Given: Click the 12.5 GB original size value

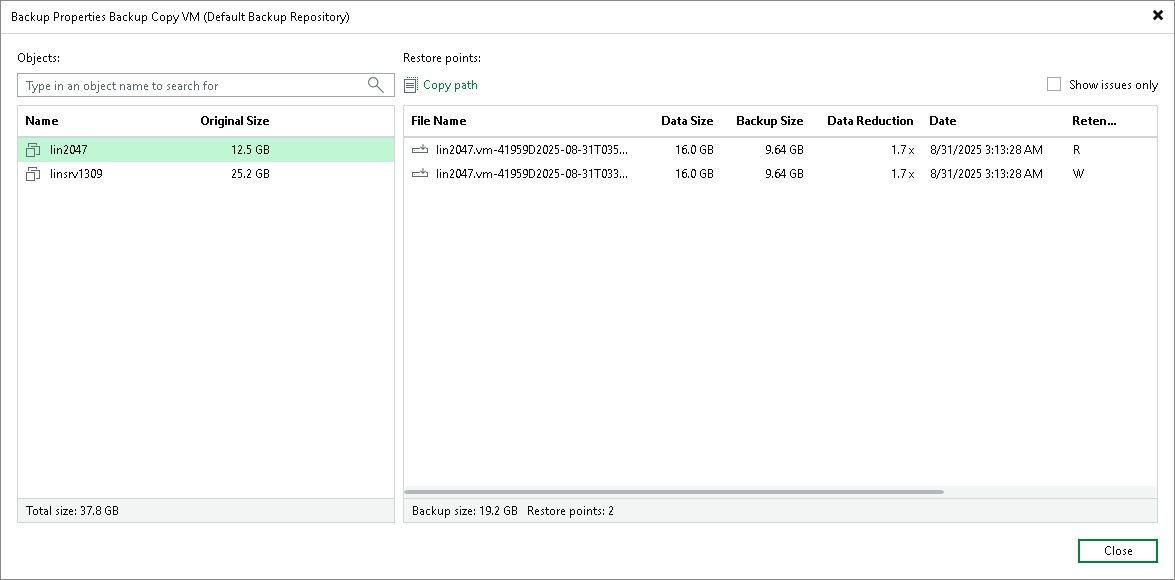Looking at the screenshot, I should coord(250,150).
